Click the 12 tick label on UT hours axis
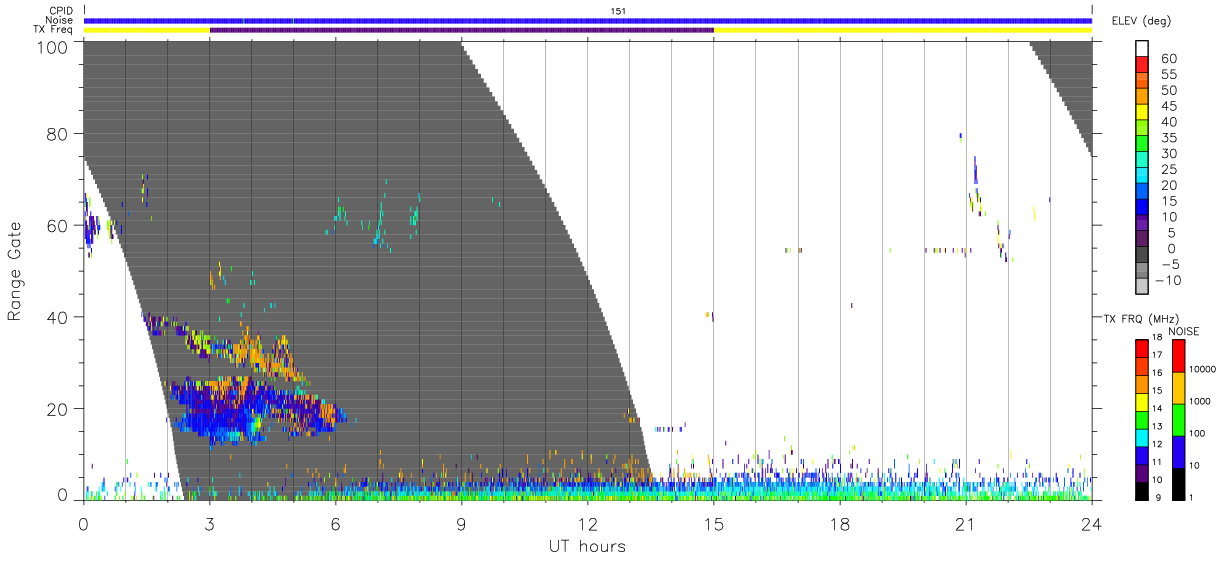Viewport: 1228px width, 567px height. click(588, 523)
